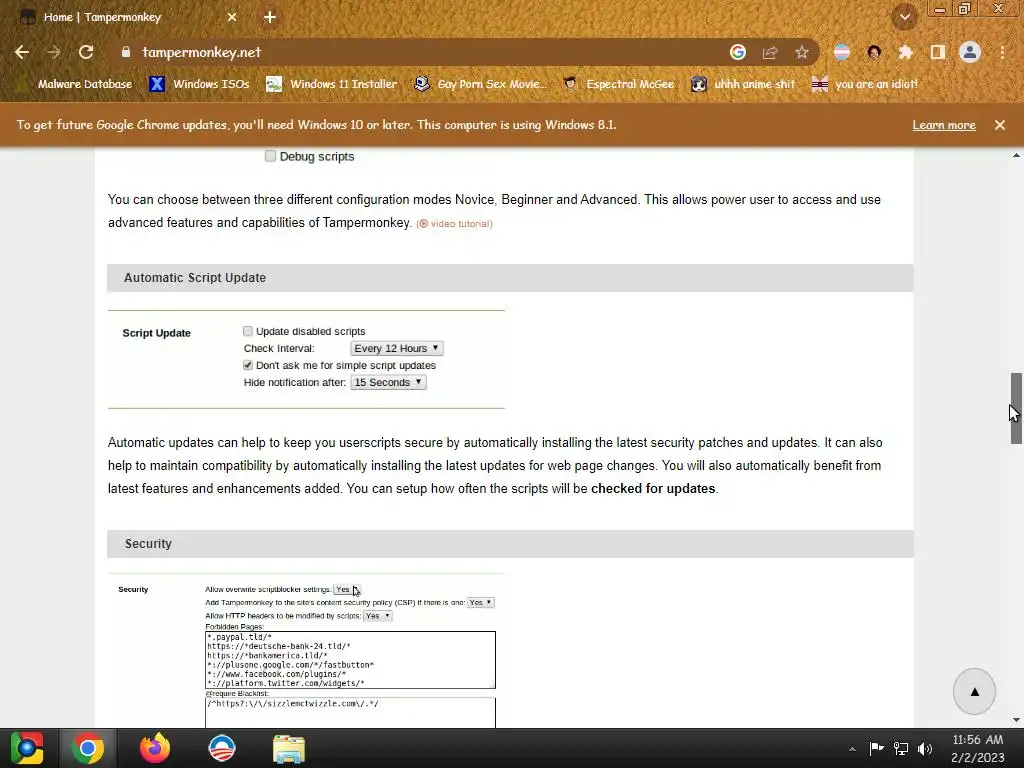1024x768 pixels.
Task: Open the Extensions puzzle-piece menu
Action: point(906,52)
